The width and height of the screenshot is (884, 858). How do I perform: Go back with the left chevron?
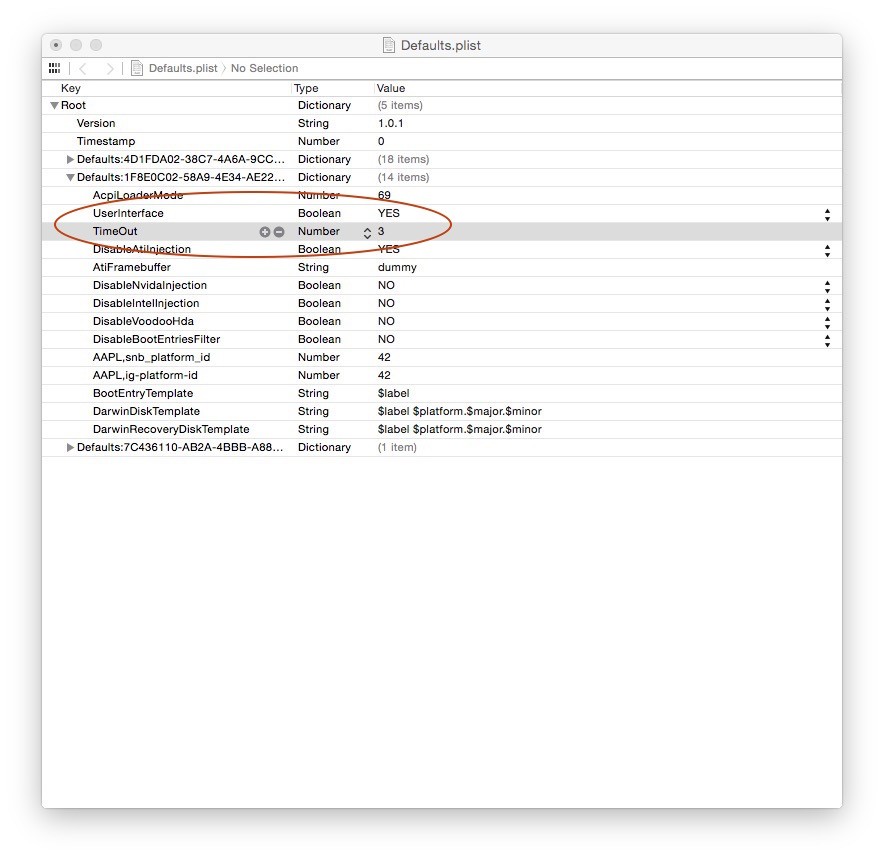coord(83,68)
